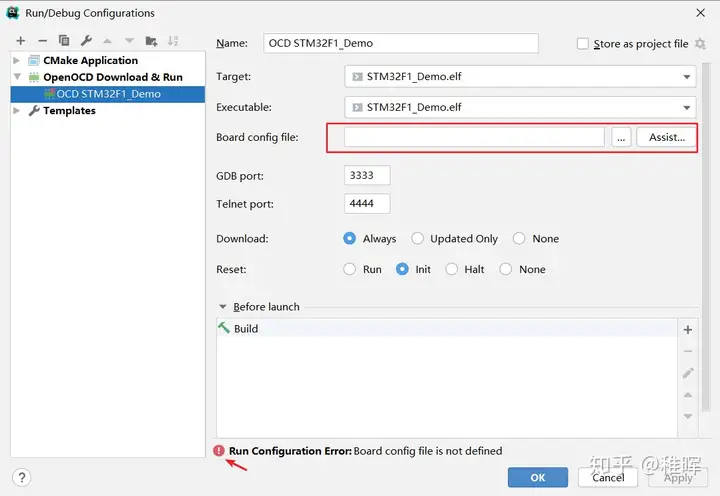Collapse the OpenOCD Download & Run node

17,77
